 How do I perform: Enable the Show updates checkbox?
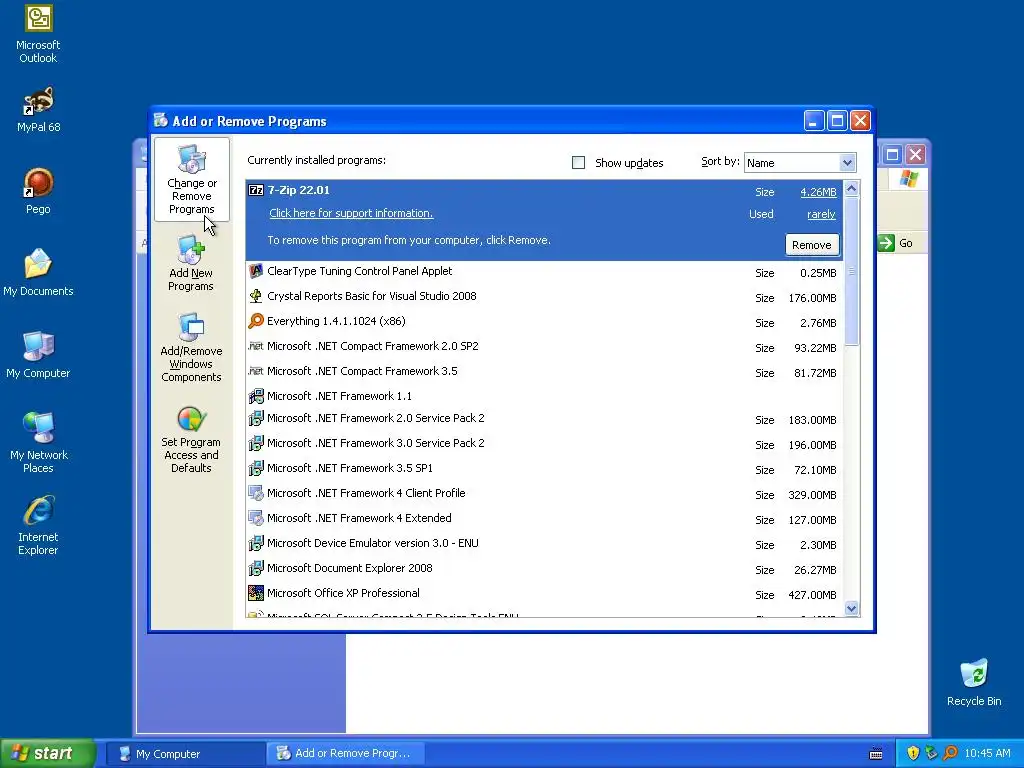point(579,163)
